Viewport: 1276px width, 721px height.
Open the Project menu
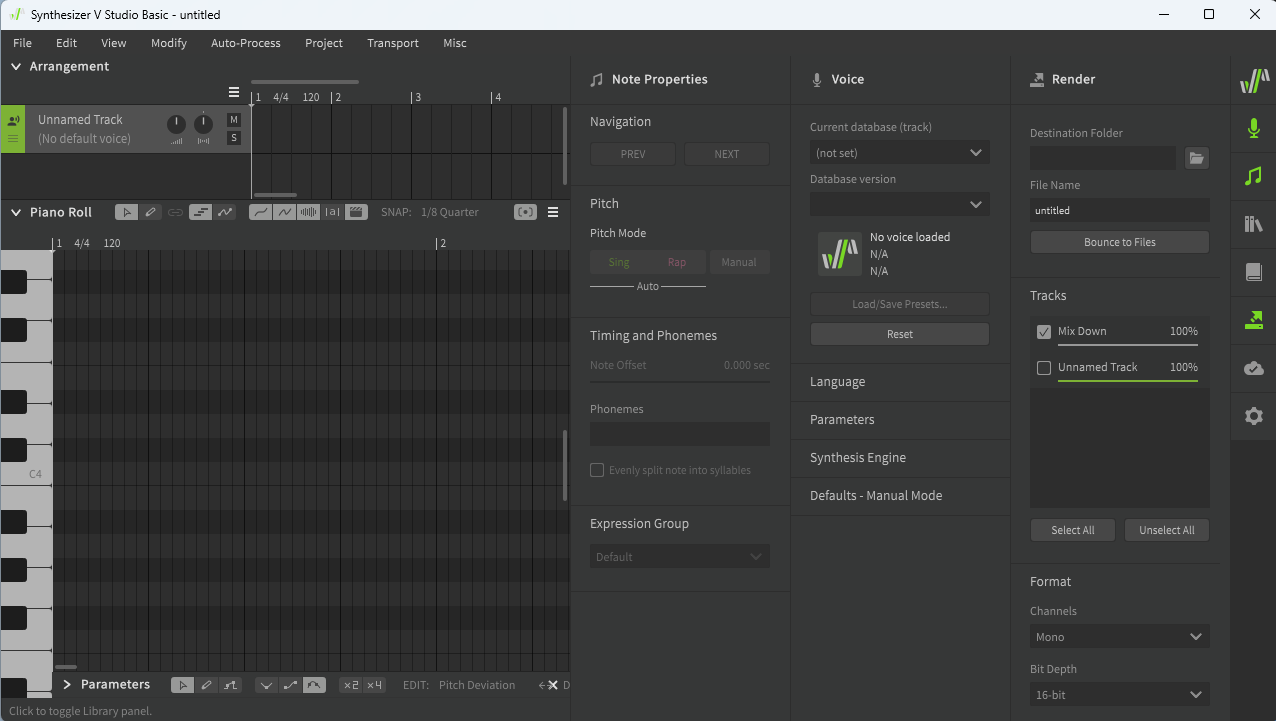324,43
